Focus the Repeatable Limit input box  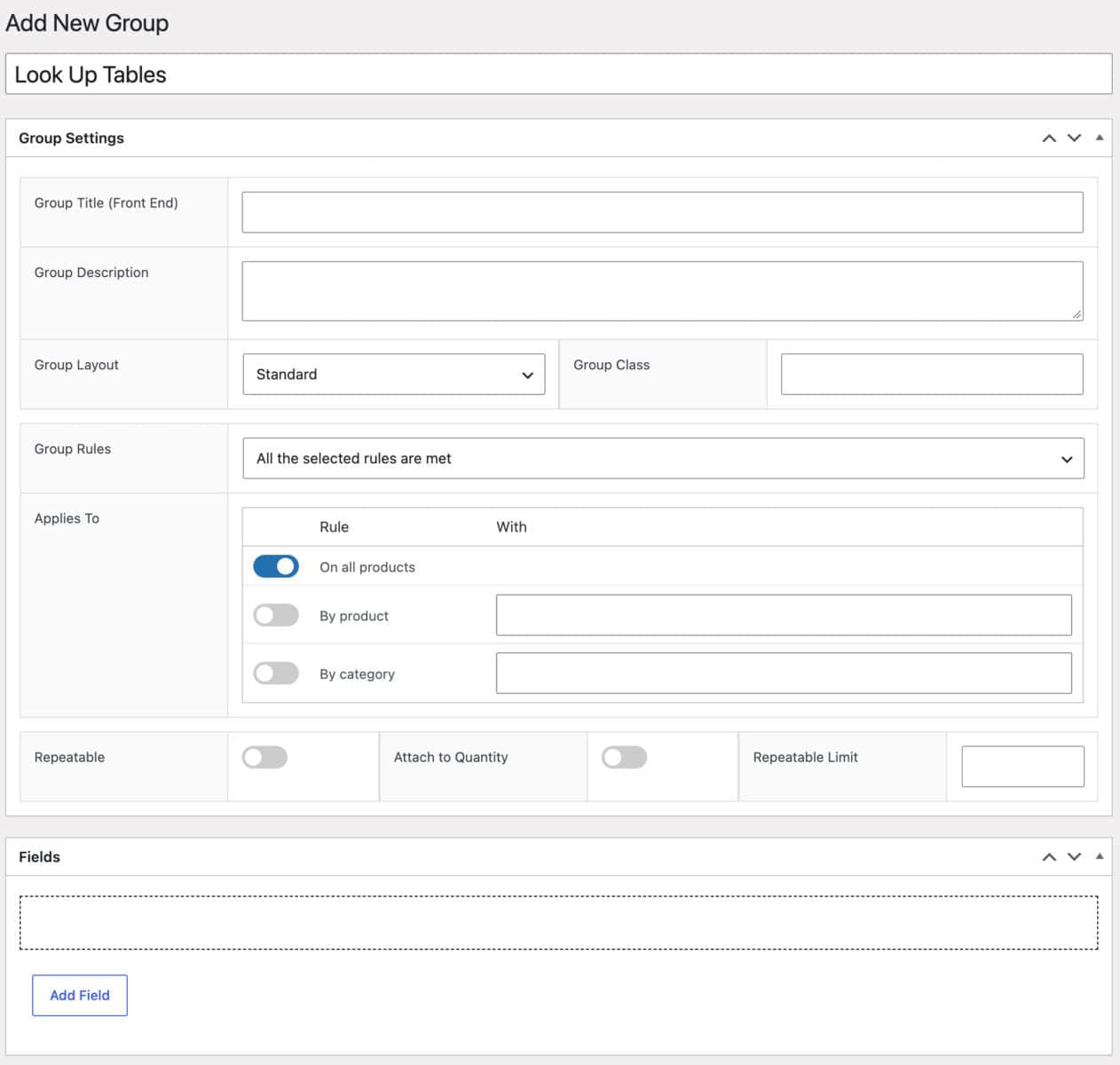[x=1022, y=766]
